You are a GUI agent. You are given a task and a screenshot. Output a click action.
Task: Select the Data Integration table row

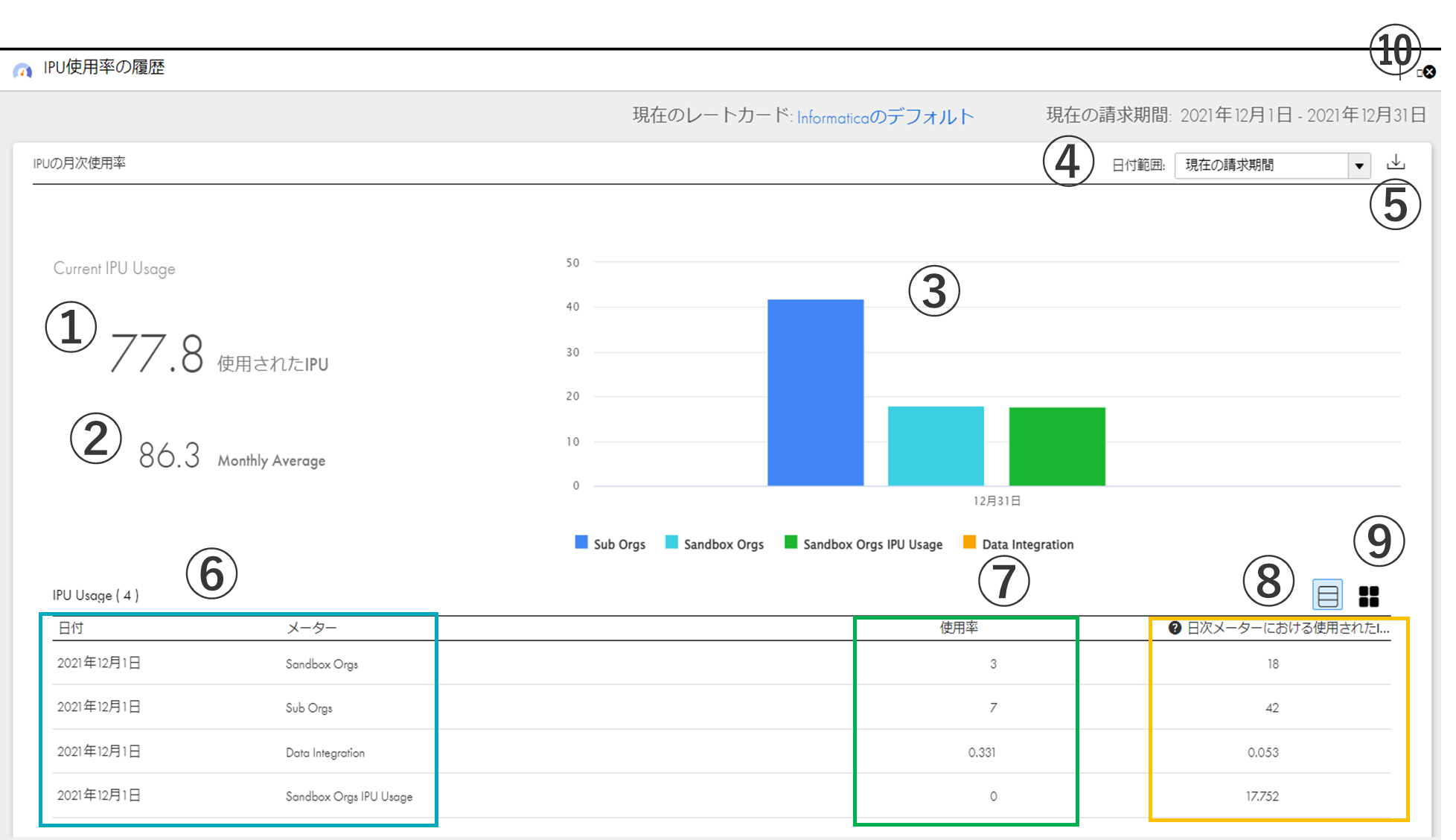click(447, 752)
